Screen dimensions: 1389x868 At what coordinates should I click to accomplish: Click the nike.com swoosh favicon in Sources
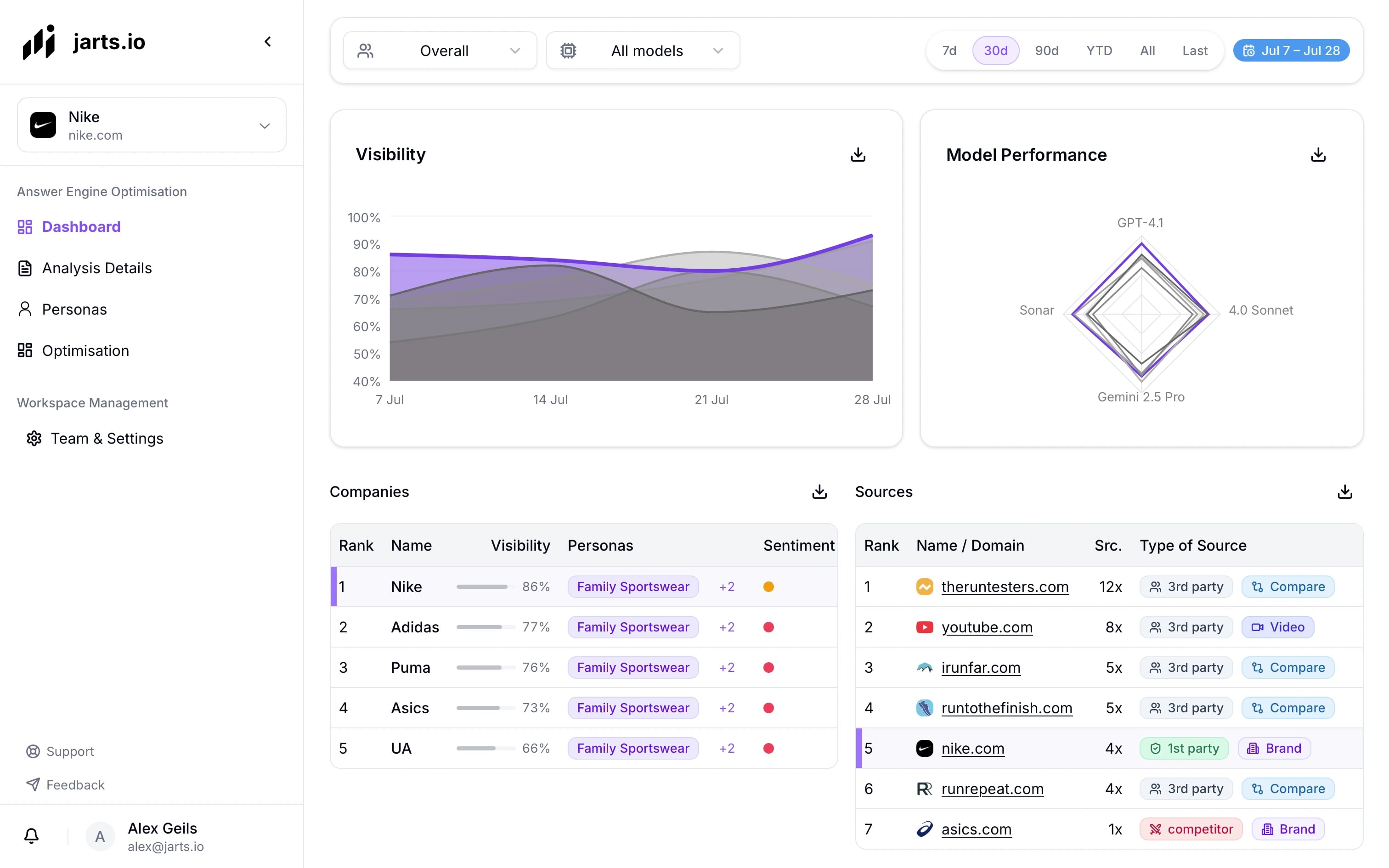pos(925,748)
